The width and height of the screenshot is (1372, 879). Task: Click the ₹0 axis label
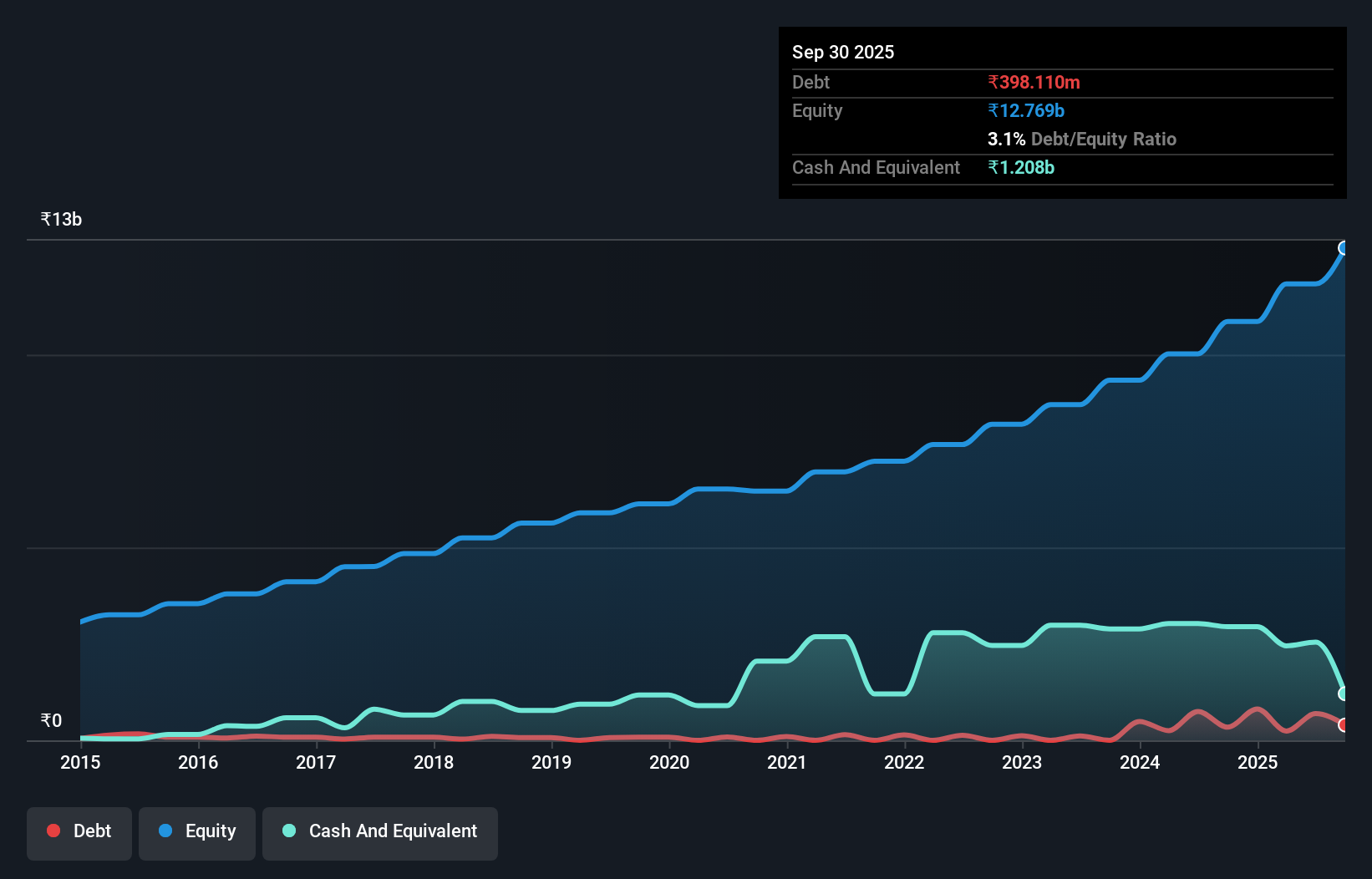(52, 719)
